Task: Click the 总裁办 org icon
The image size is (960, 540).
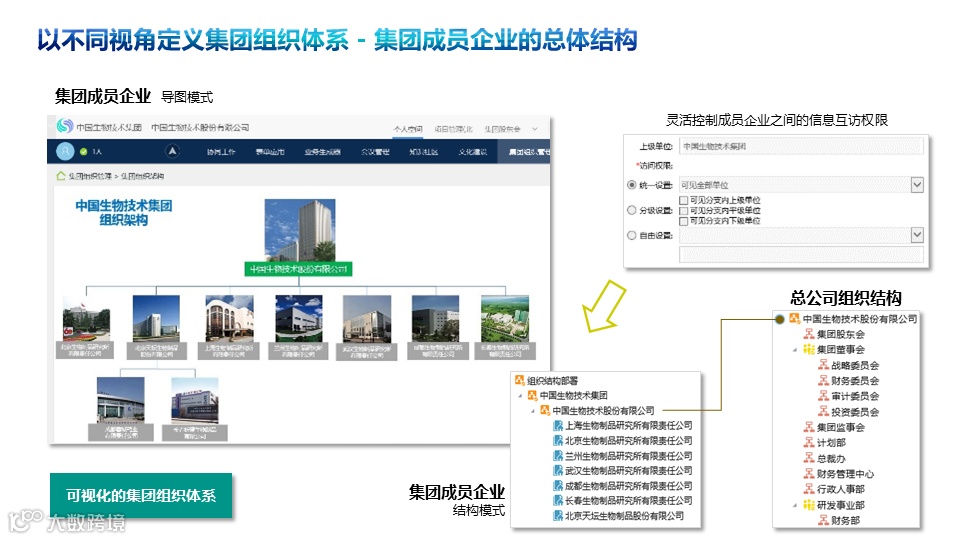Action: point(809,458)
